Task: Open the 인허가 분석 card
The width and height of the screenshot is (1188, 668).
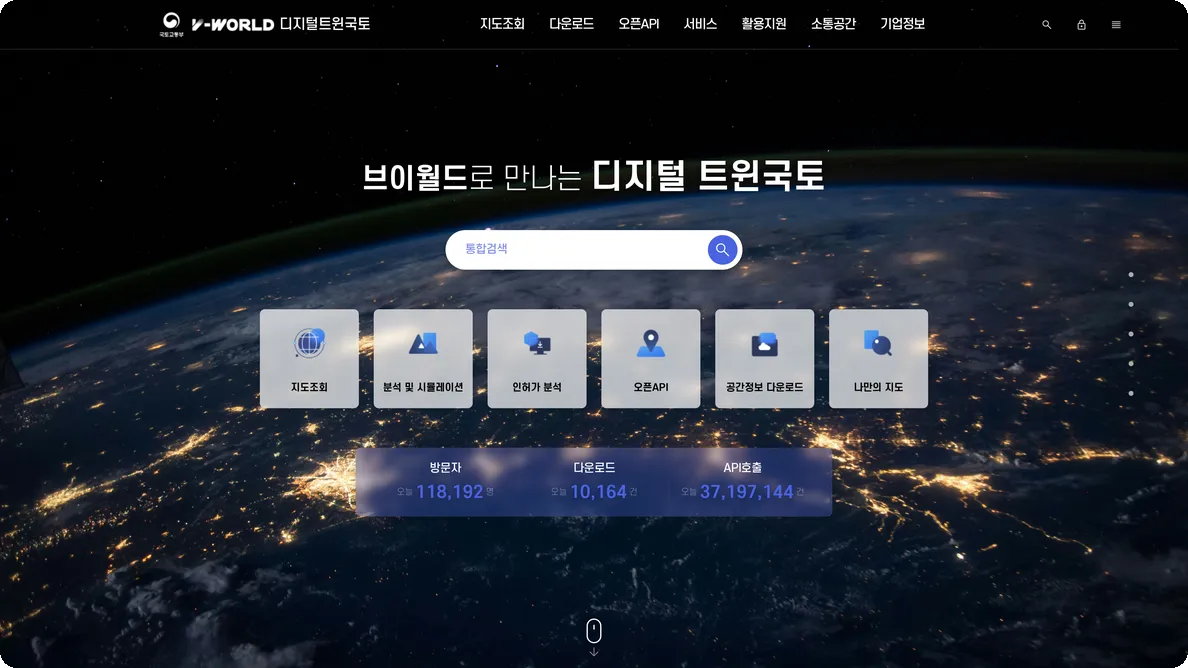Action: point(536,358)
